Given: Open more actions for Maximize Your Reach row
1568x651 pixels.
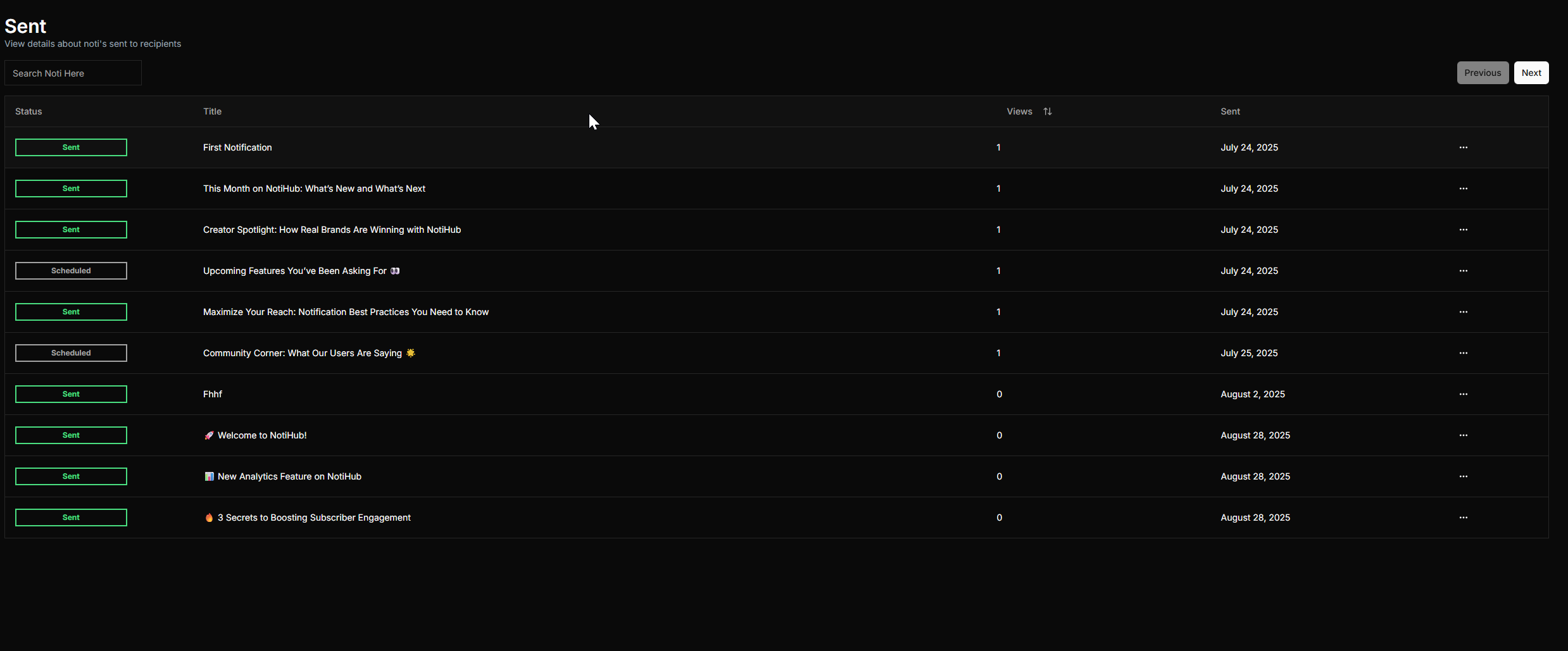Looking at the screenshot, I should point(1463,312).
